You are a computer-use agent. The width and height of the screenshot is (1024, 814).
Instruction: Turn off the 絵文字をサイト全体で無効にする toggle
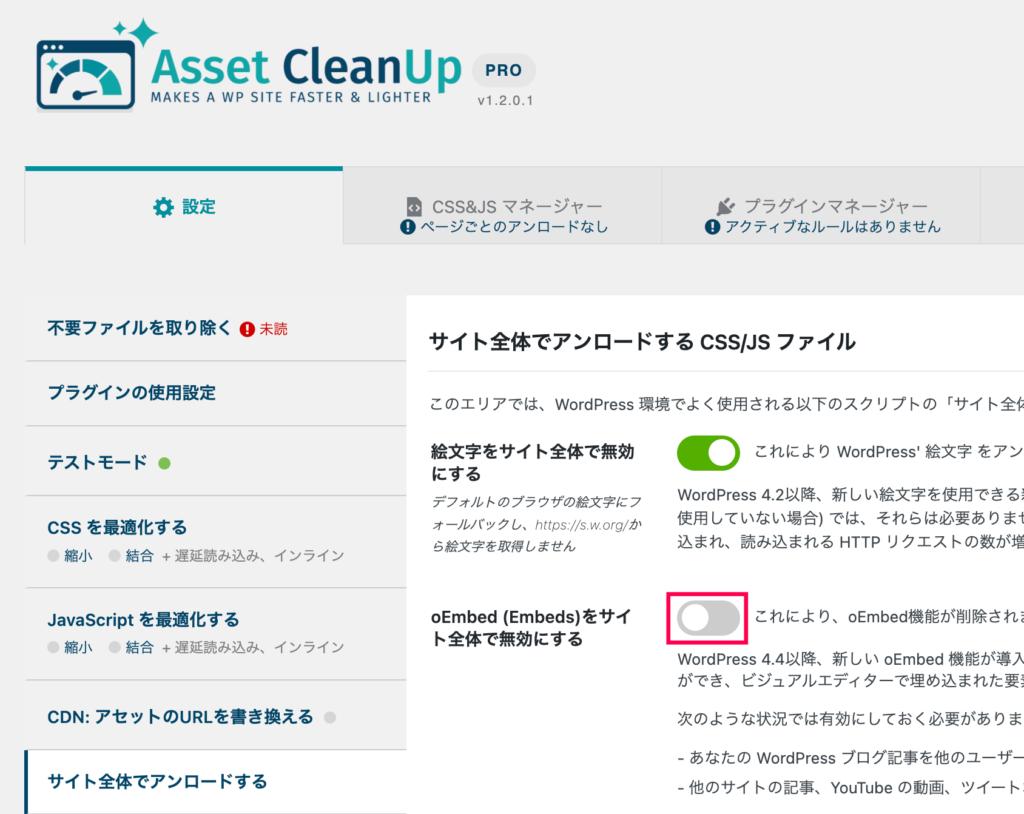[x=708, y=453]
